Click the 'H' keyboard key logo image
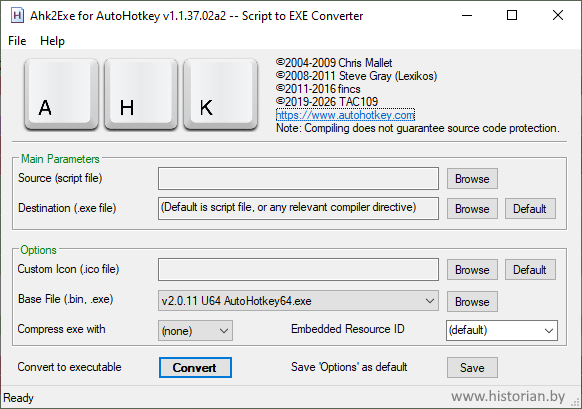This screenshot has width=582, height=409. point(141,95)
